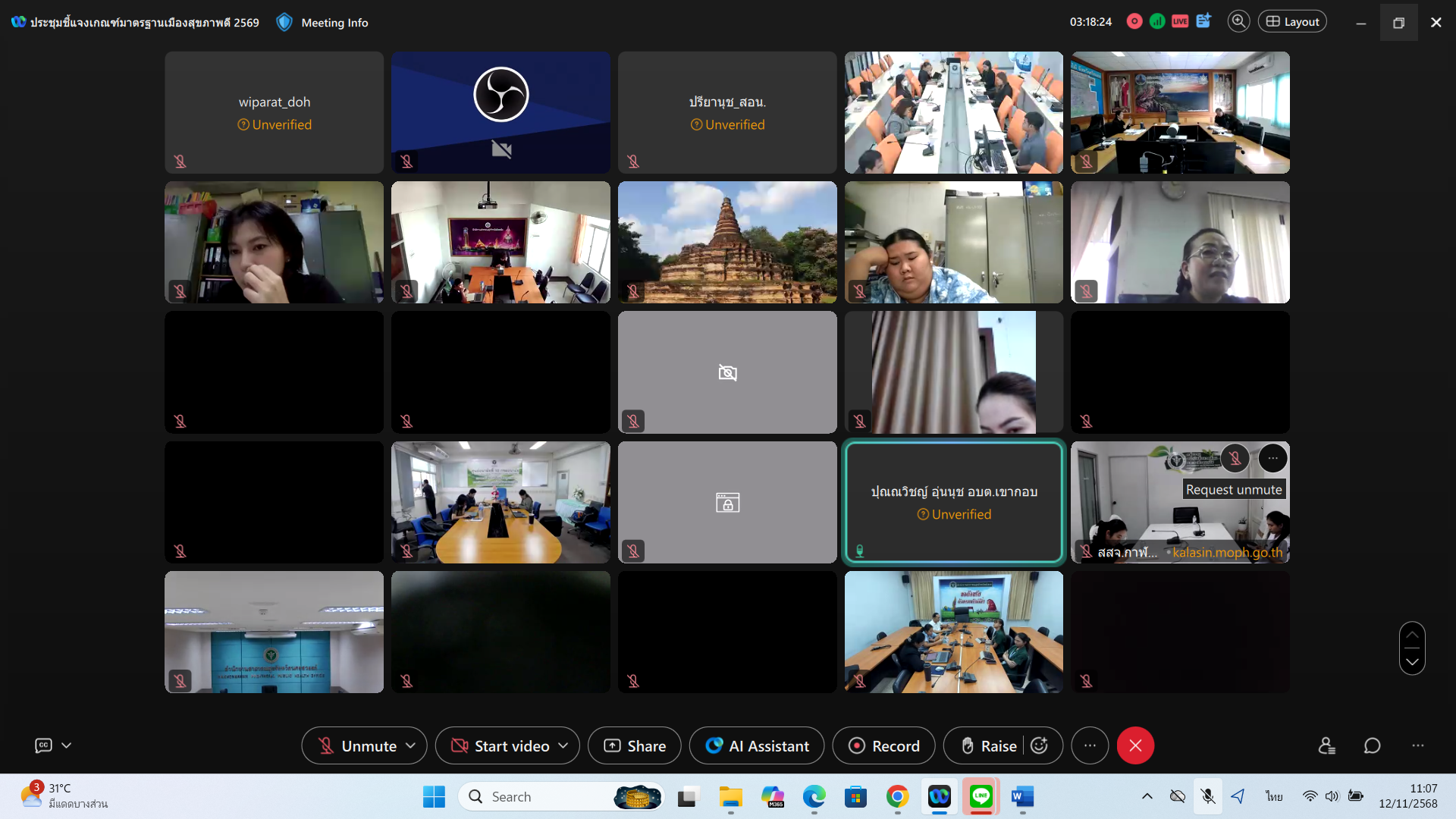Viewport: 1456px width, 819px height.
Task: Open the reactions smiley icon
Action: (1040, 746)
